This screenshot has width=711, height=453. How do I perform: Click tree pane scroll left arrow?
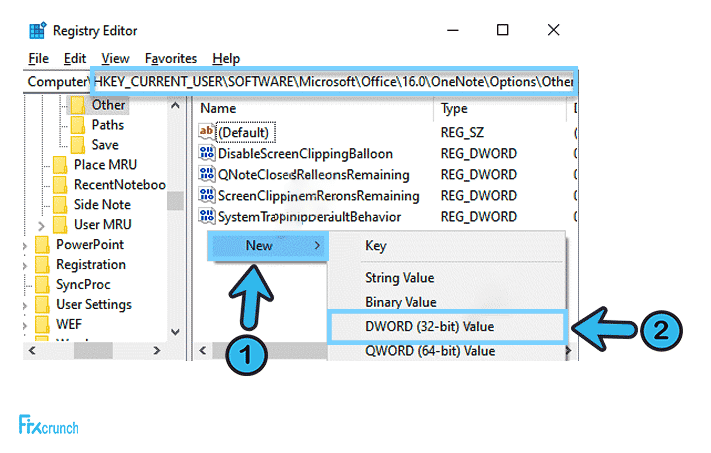tap(32, 351)
